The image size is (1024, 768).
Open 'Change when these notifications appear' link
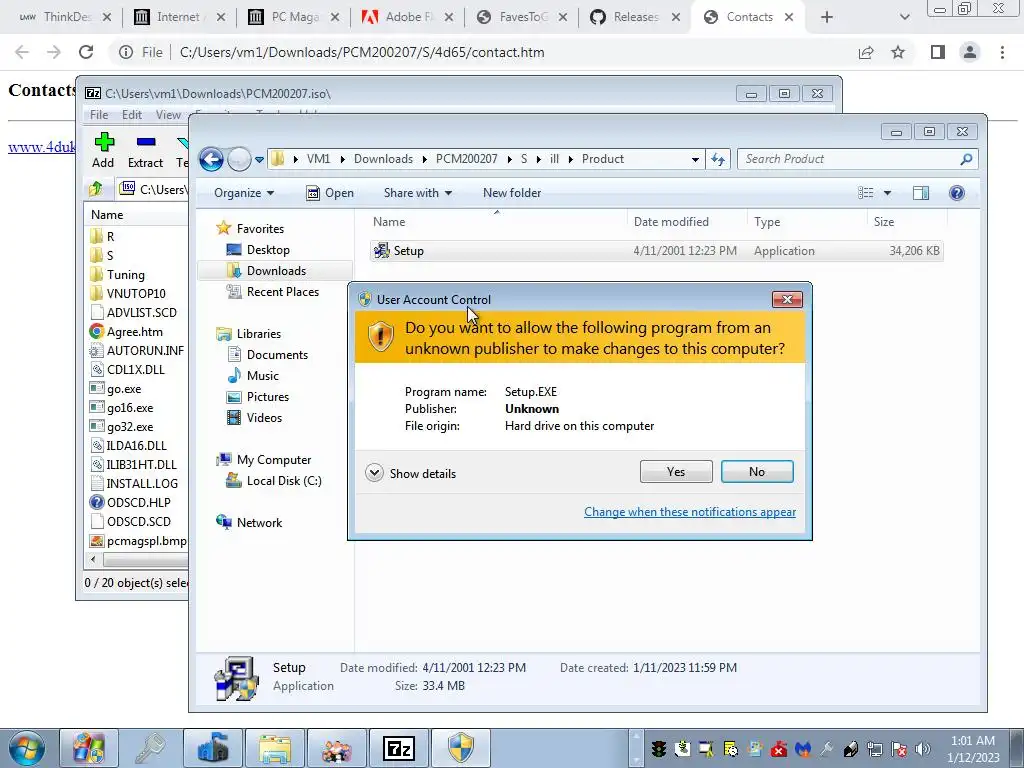tap(690, 512)
